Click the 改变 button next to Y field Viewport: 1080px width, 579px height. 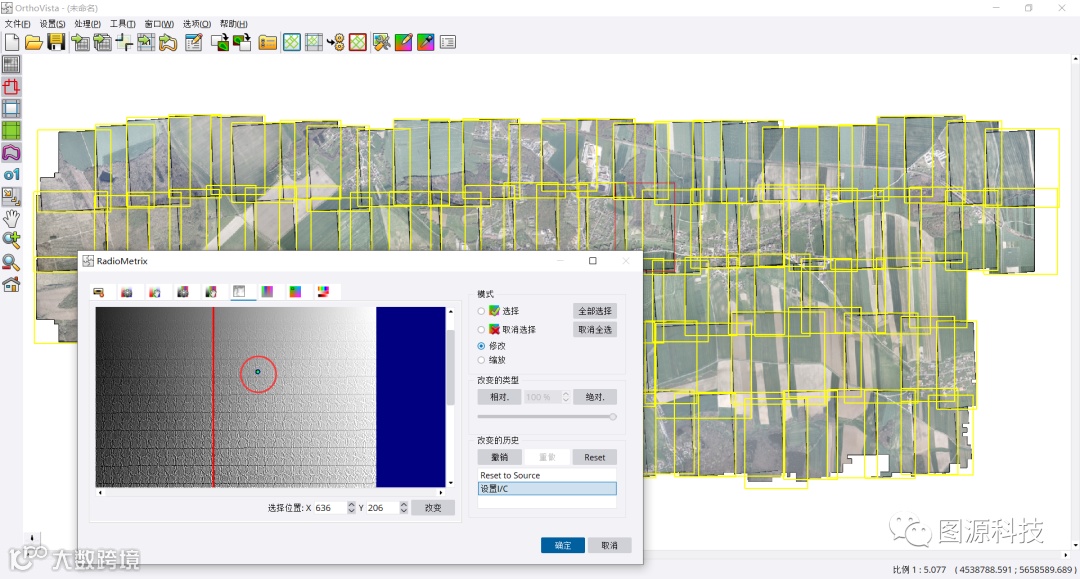point(433,508)
